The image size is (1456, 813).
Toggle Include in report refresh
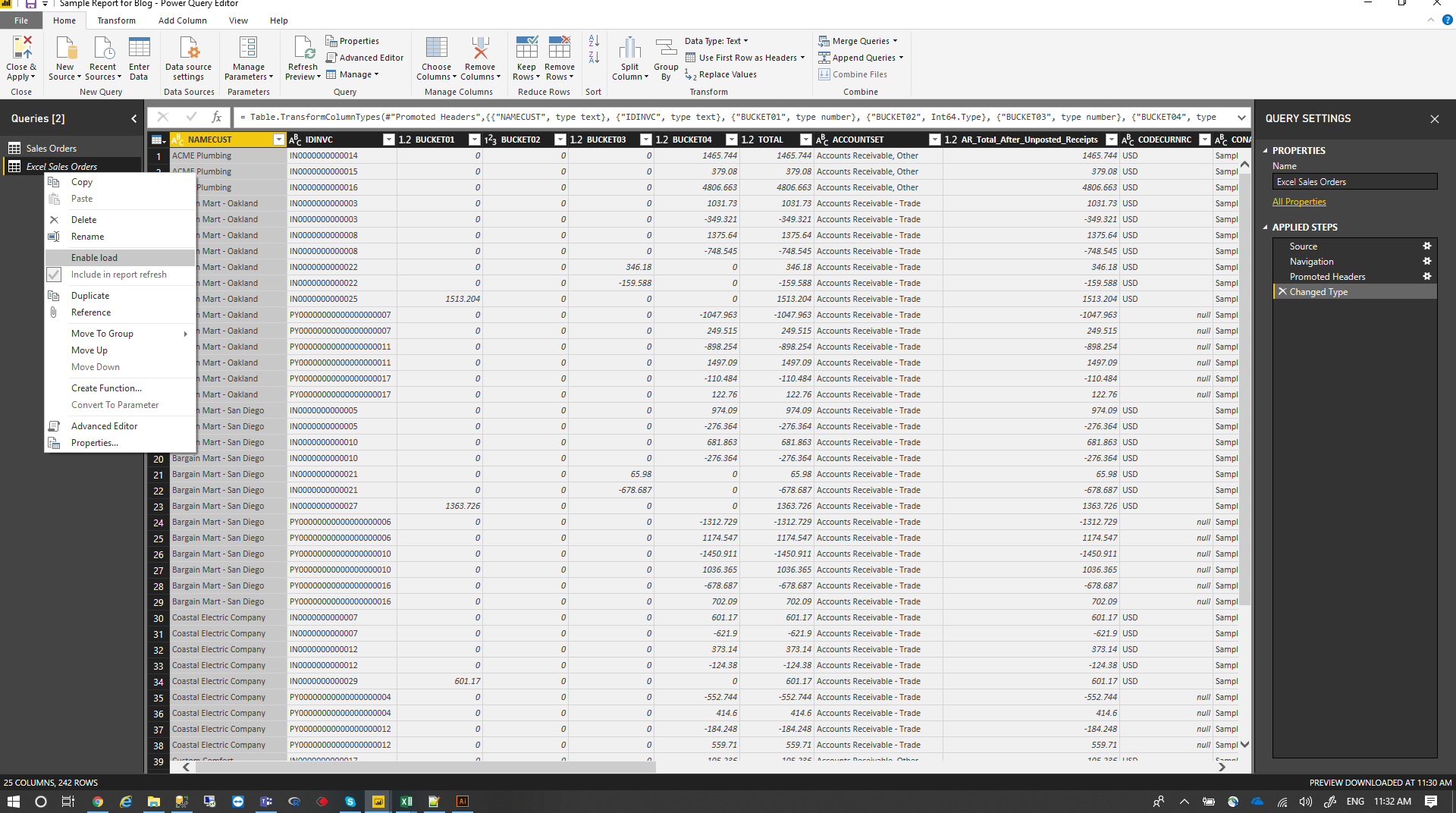(x=119, y=275)
